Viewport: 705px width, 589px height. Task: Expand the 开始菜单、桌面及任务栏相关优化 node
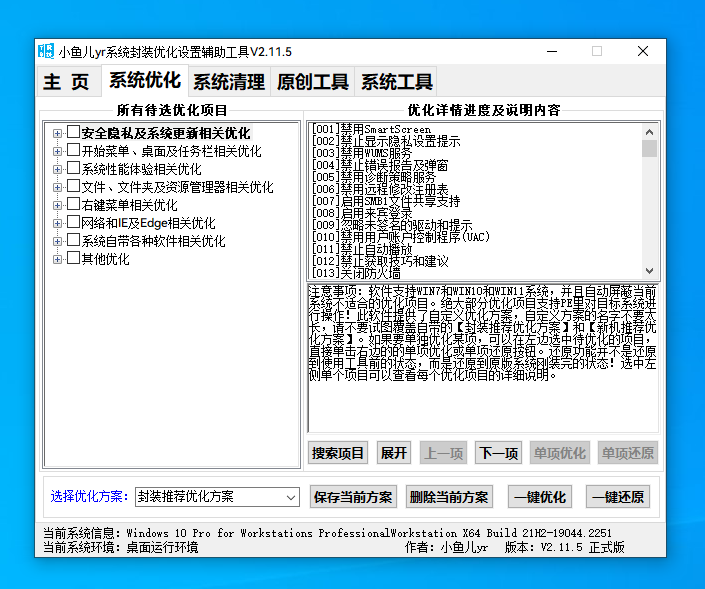click(x=57, y=151)
